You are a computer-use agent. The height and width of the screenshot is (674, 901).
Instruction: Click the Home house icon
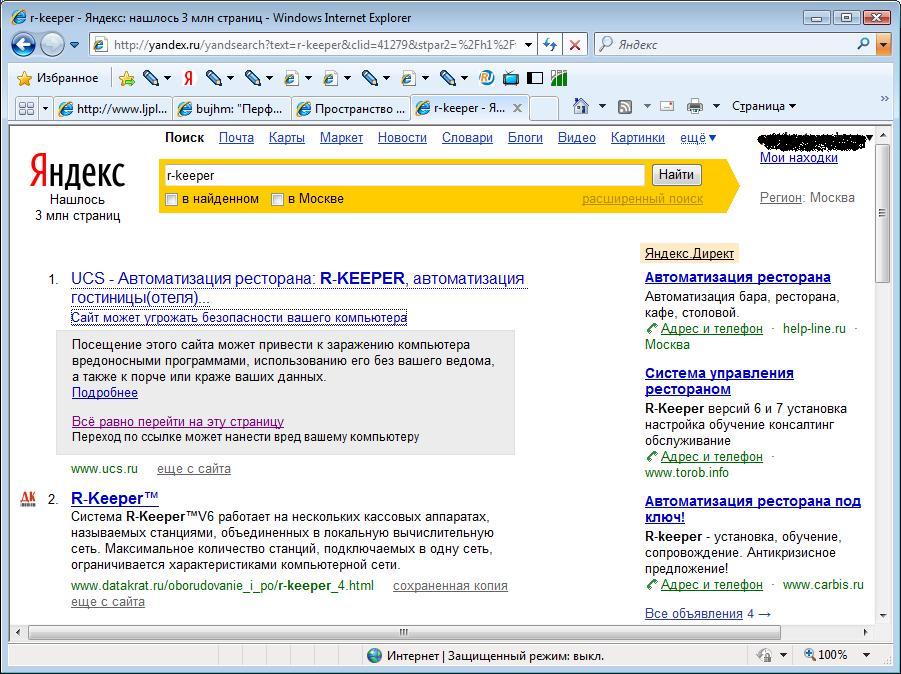(x=581, y=106)
